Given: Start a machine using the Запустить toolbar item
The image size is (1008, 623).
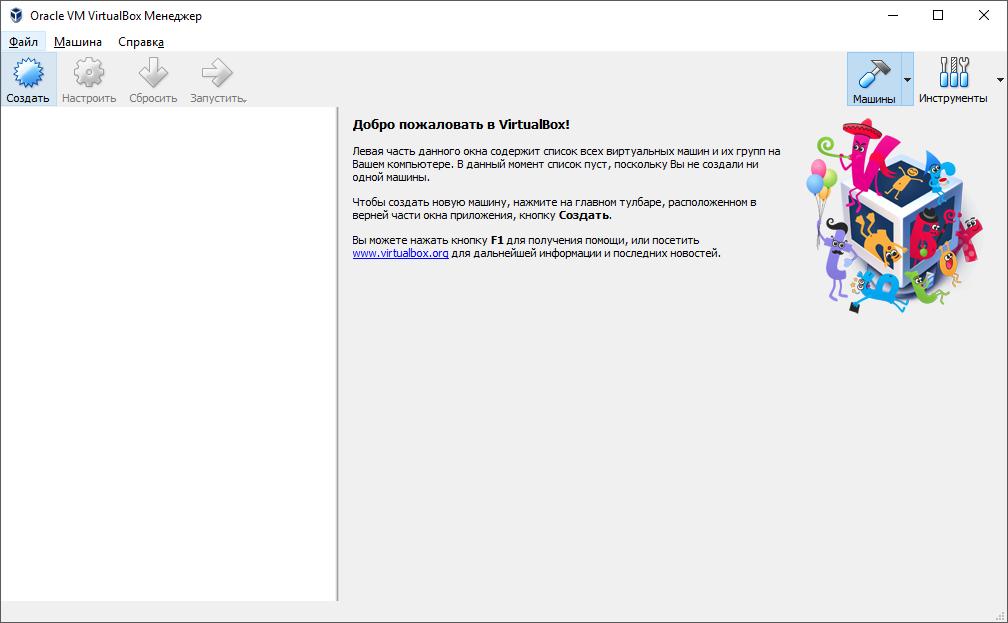Looking at the screenshot, I should tap(216, 78).
